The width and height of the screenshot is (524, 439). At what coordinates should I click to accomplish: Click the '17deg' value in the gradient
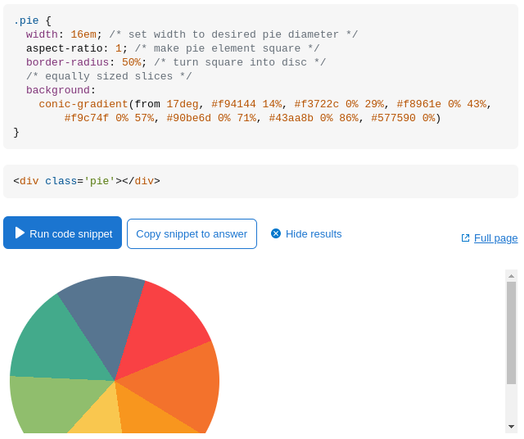point(182,104)
